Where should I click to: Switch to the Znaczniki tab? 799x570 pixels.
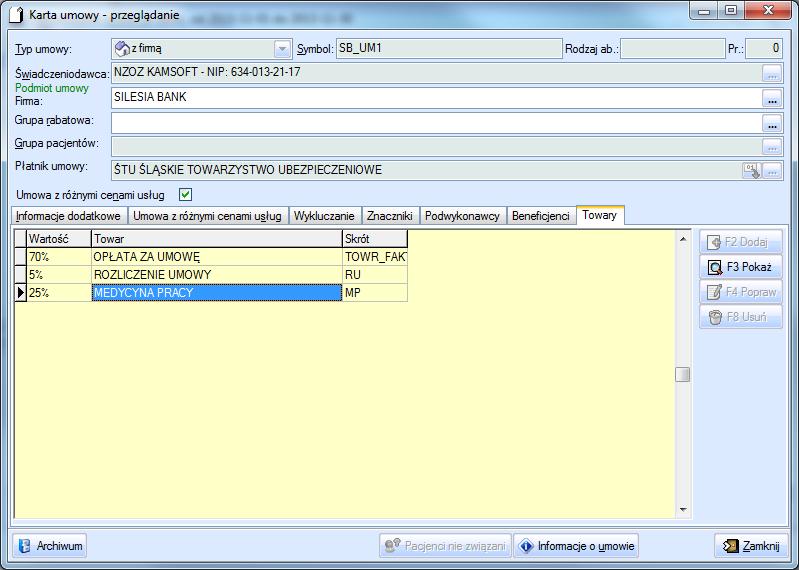390,216
